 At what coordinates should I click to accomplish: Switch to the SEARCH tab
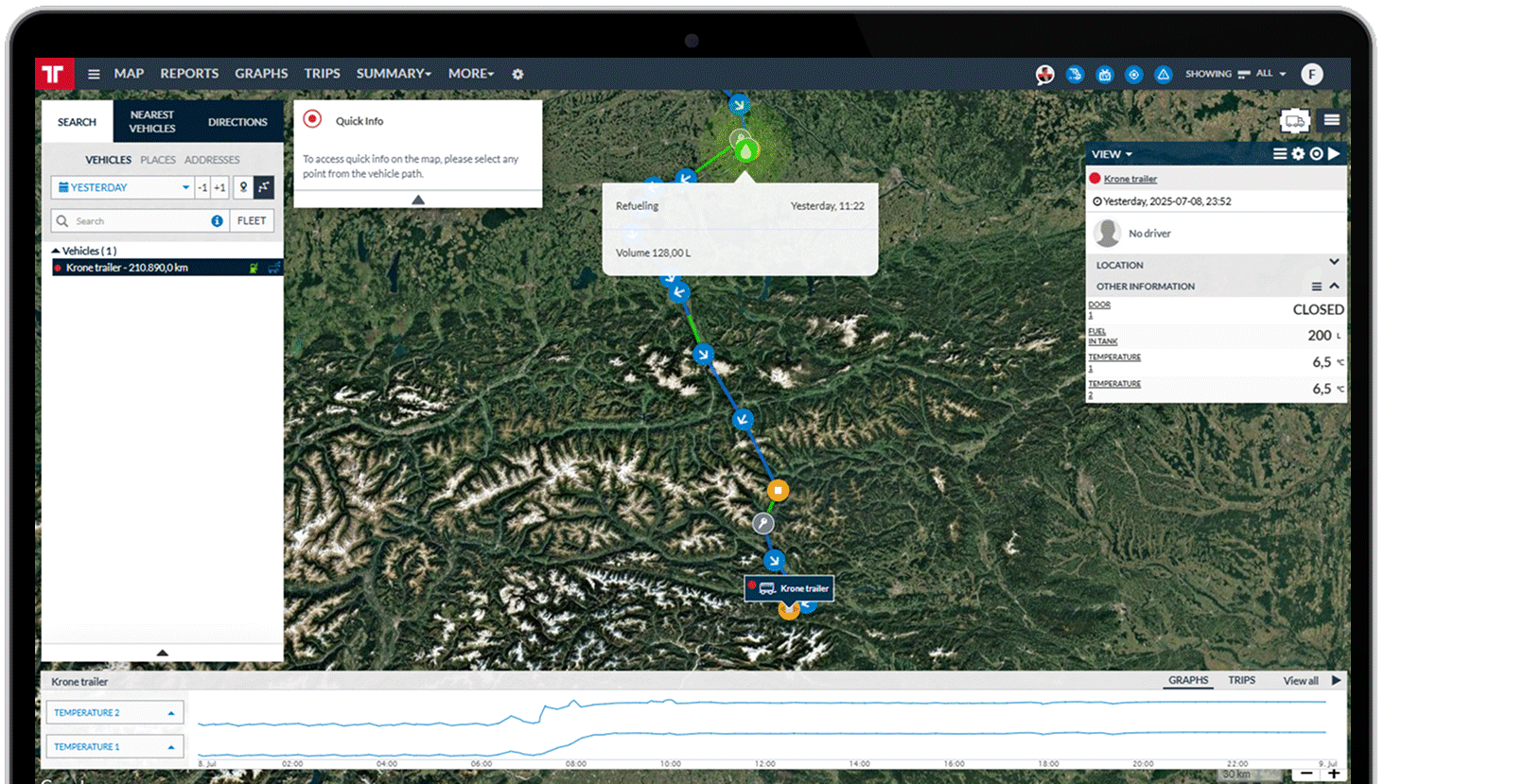(77, 122)
